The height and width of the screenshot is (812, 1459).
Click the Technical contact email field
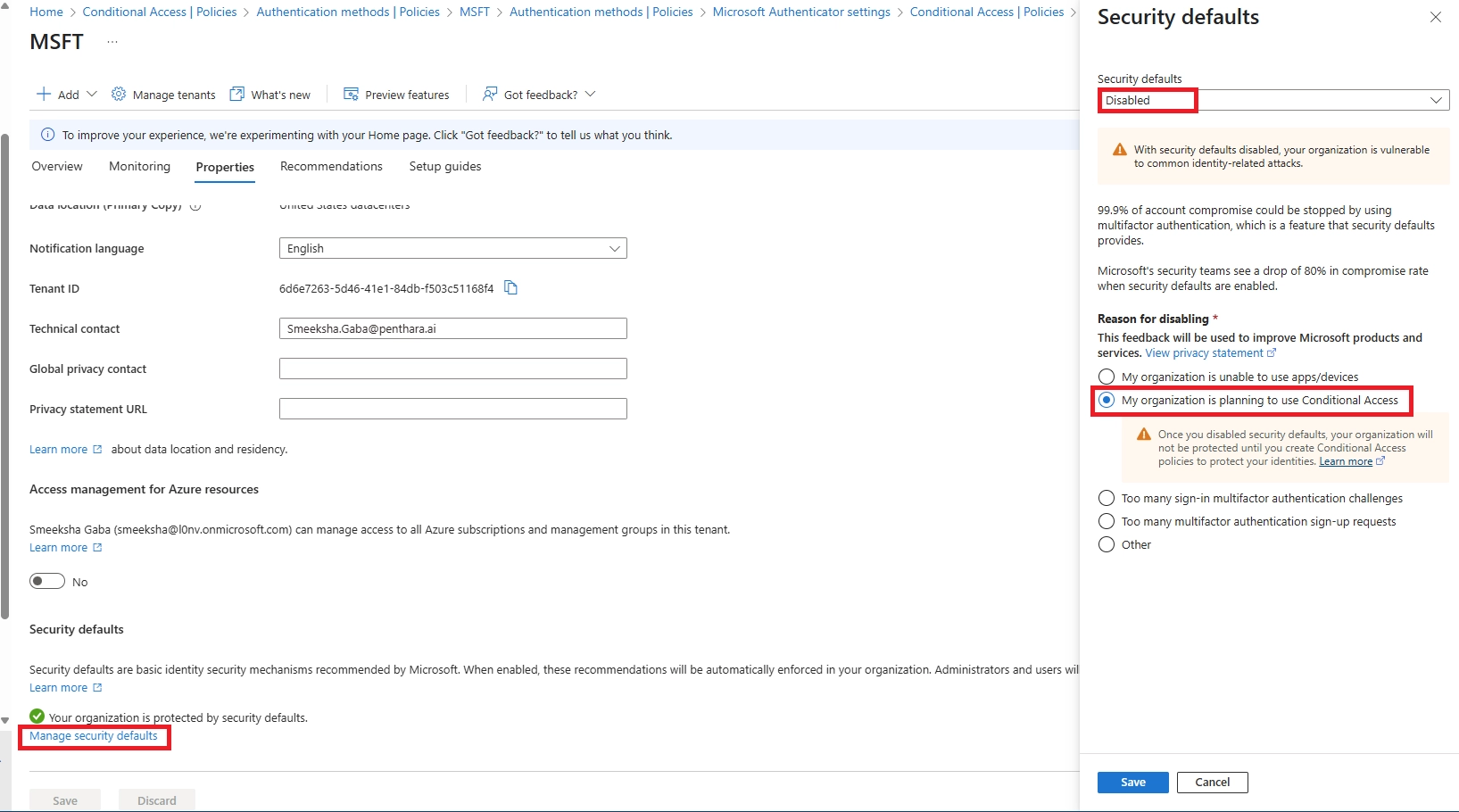[453, 328]
